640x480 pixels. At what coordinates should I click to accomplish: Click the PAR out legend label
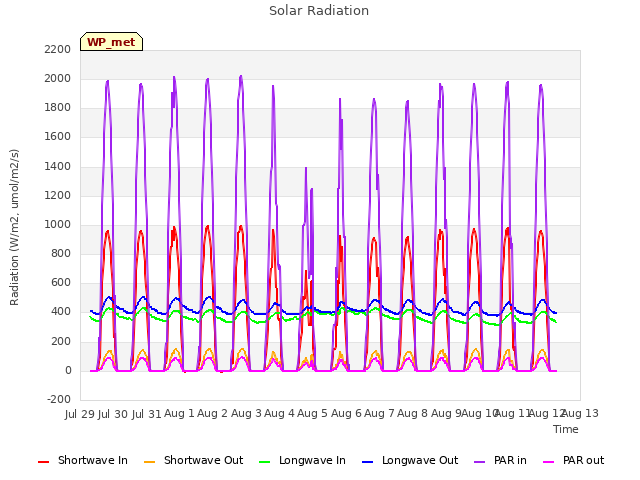583,460
